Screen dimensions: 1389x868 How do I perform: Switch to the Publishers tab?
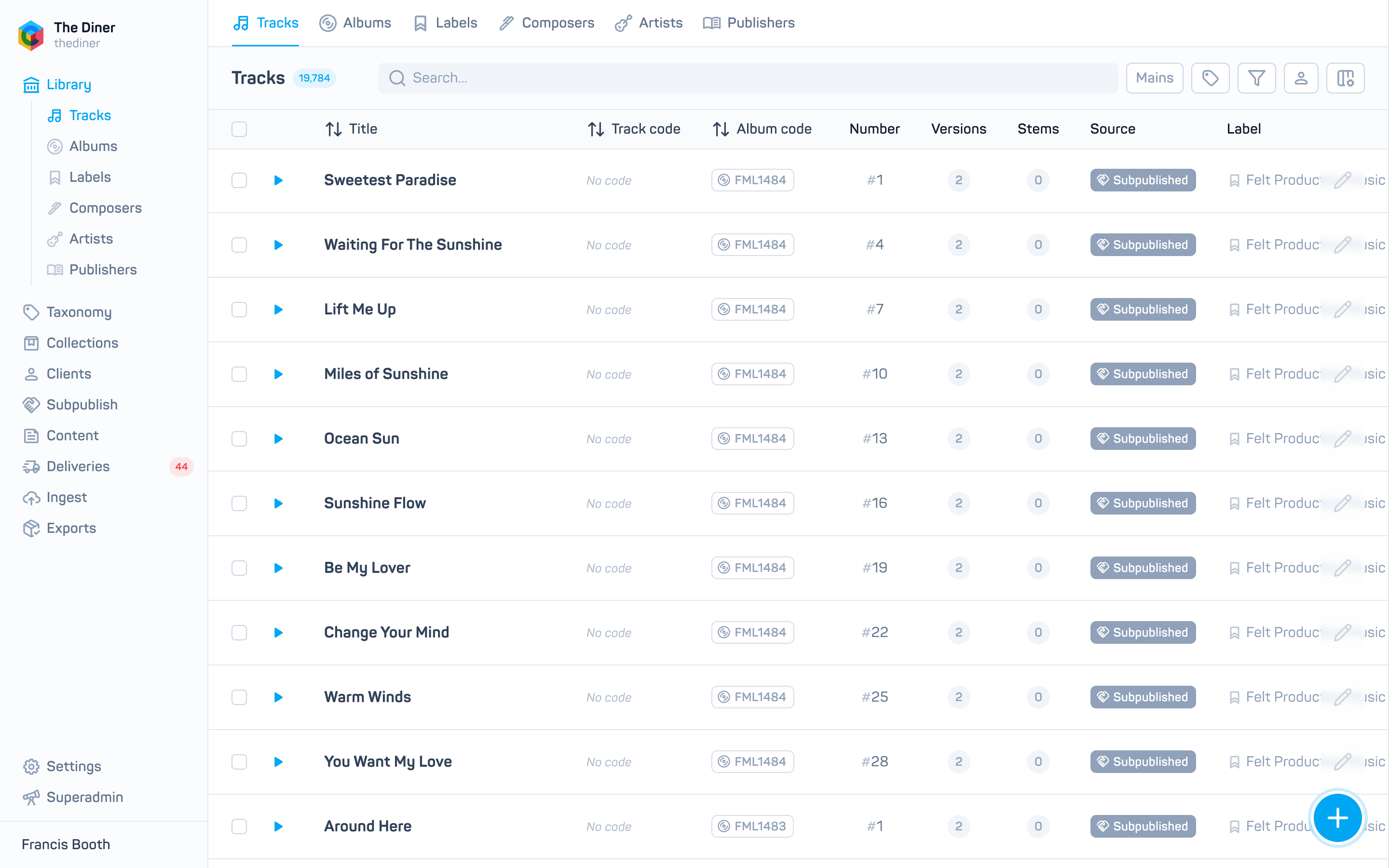point(749,23)
